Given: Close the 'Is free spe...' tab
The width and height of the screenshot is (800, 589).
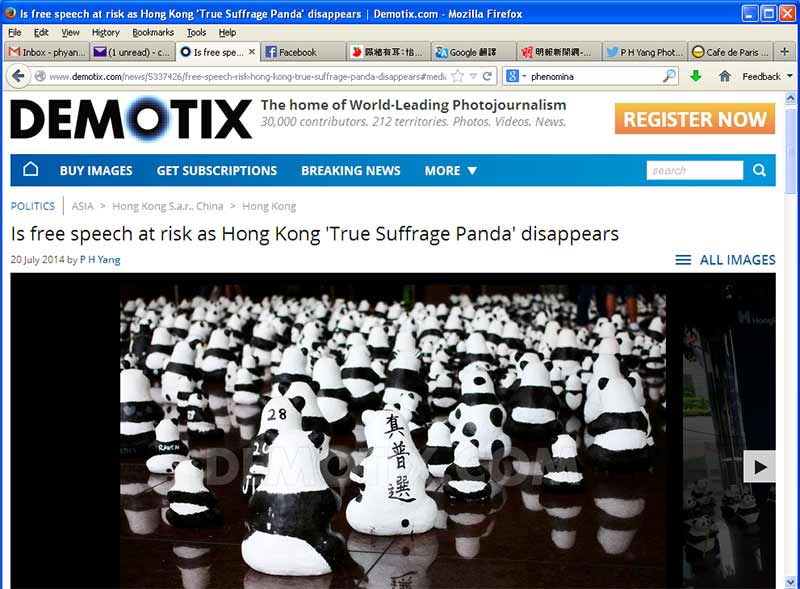Looking at the screenshot, I should pos(252,52).
